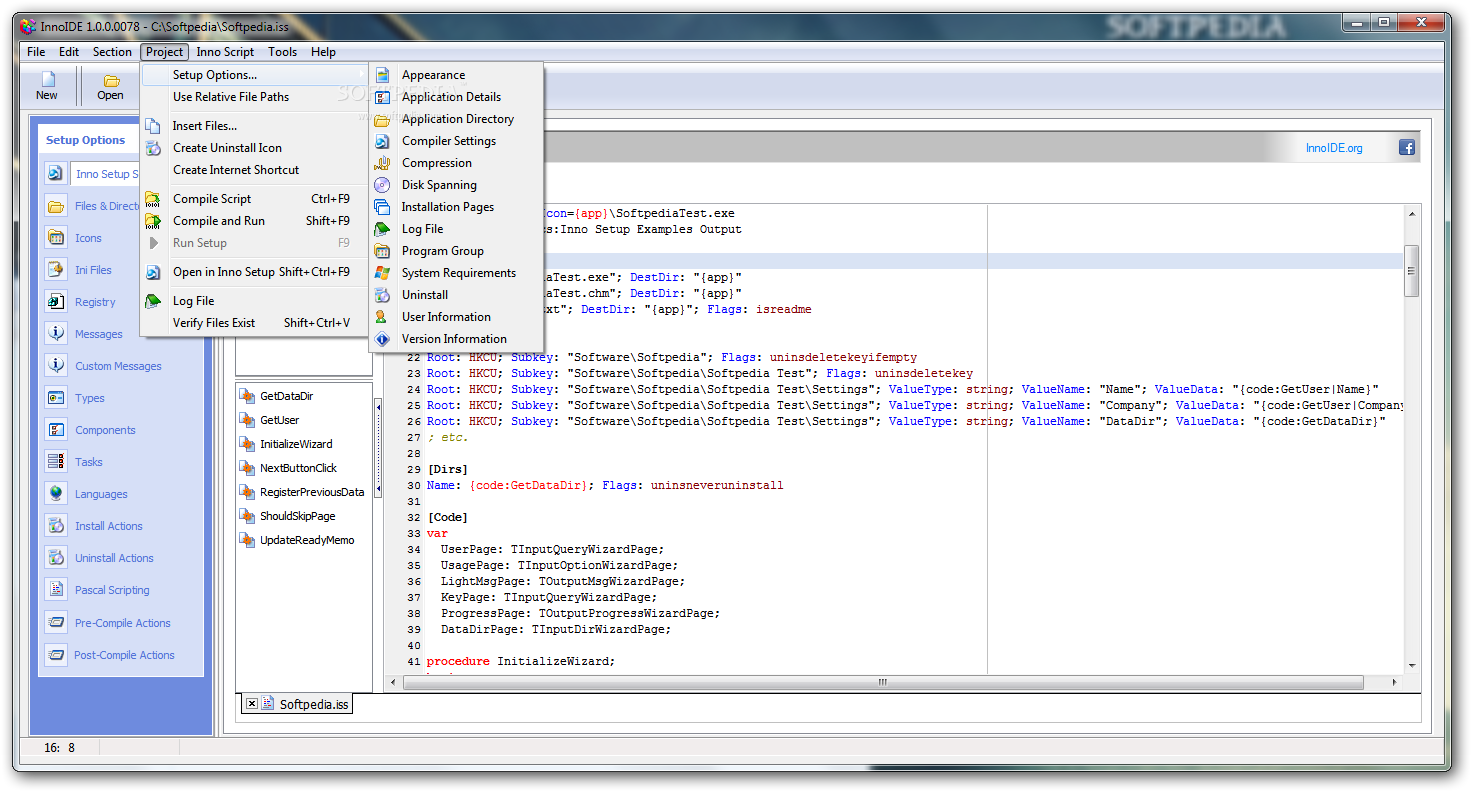Close the Softpedia.iss tab
This screenshot has width=1472, height=792.
pyautogui.click(x=251, y=704)
